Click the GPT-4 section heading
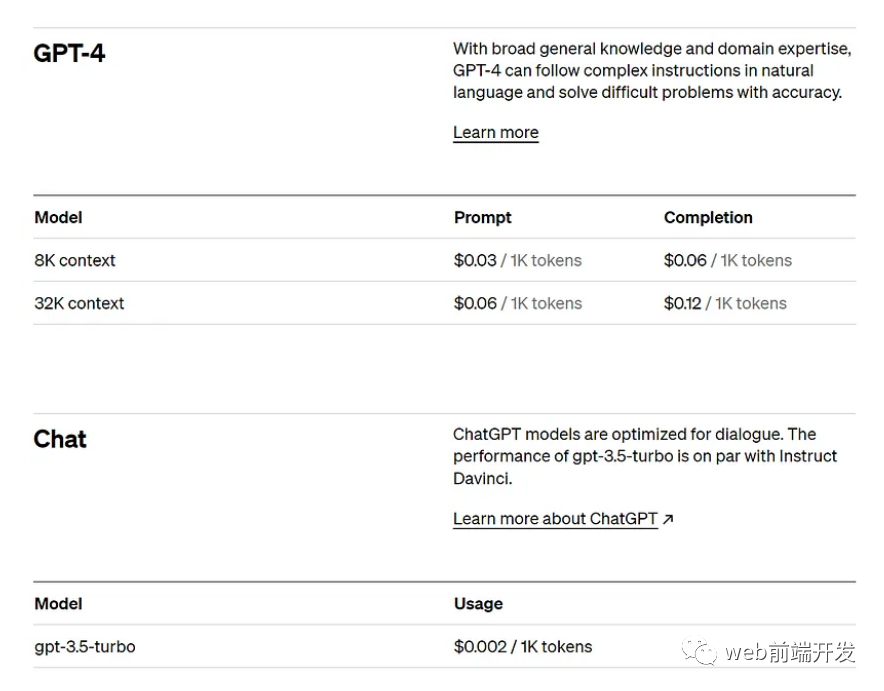Viewport: 884px width, 691px height. tap(69, 53)
